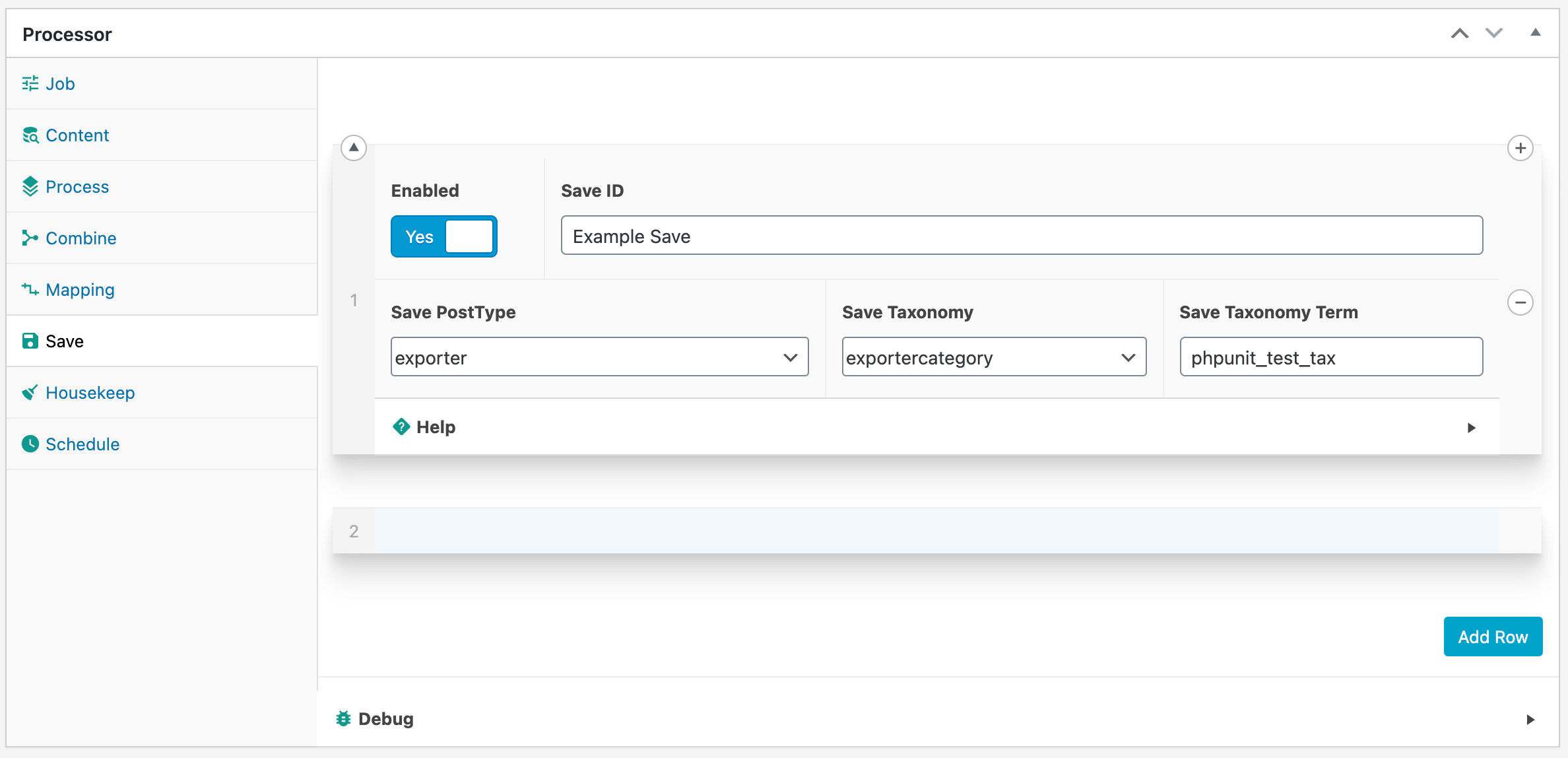
Task: Click the Save Taxonomy label
Action: [907, 312]
